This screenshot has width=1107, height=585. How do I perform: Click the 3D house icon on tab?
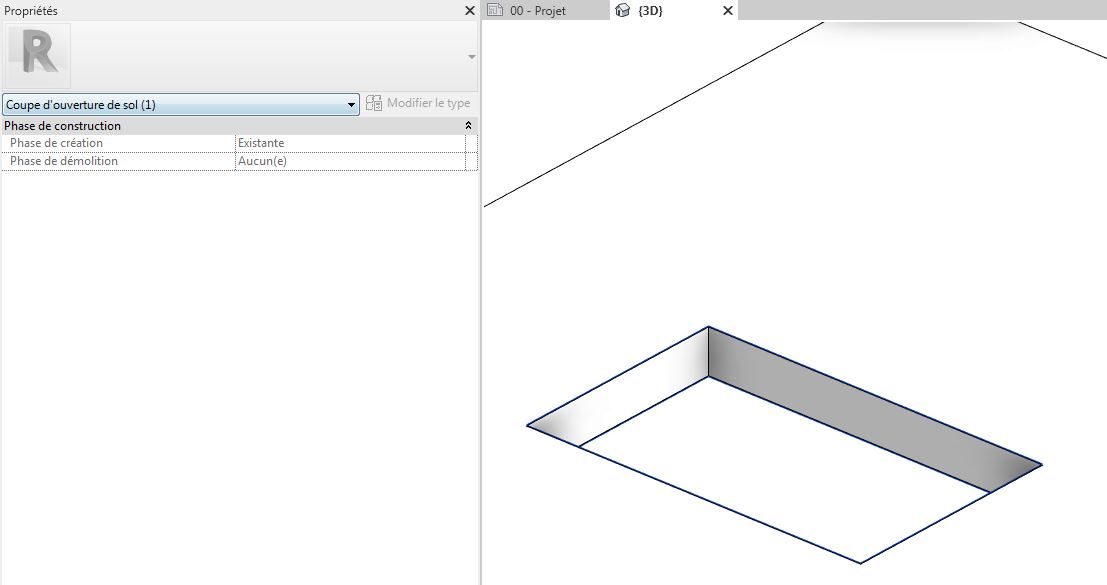[623, 11]
